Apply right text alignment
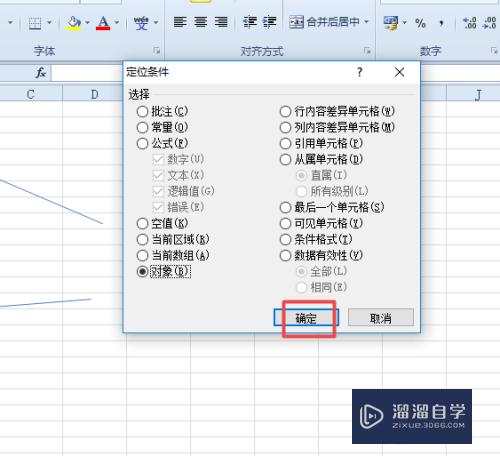 pos(221,22)
